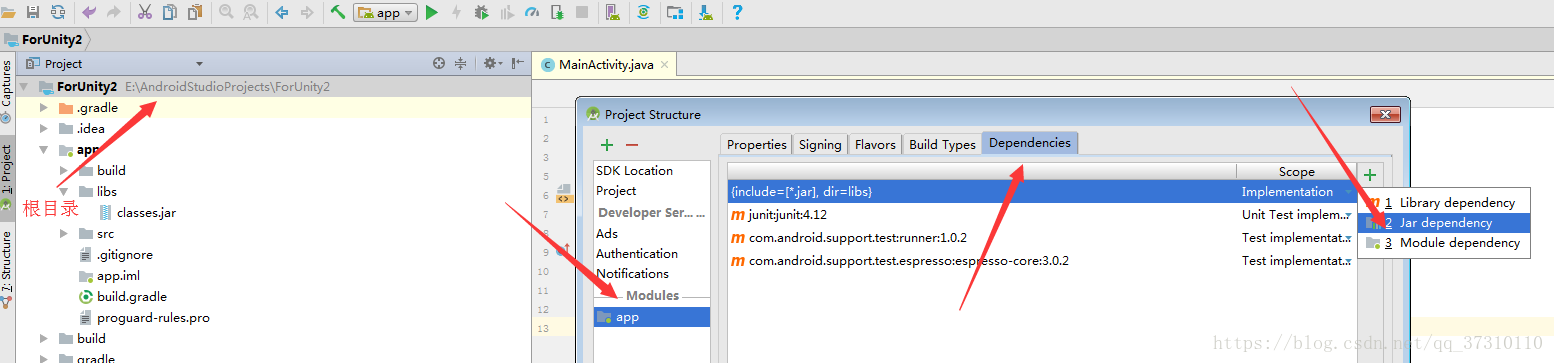Click the Copy icon in the toolbar
1554x363 pixels.
tap(169, 12)
